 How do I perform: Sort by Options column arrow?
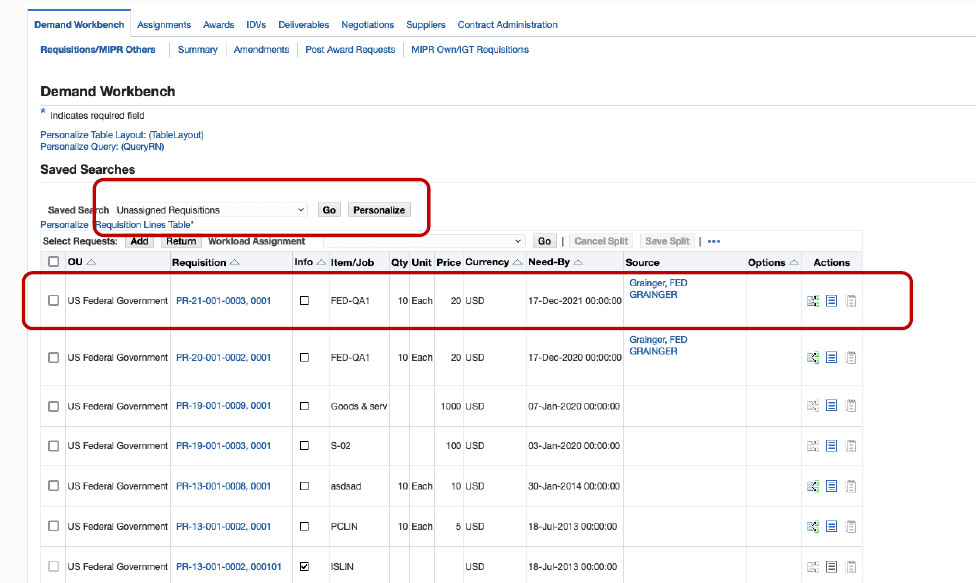pos(794,263)
